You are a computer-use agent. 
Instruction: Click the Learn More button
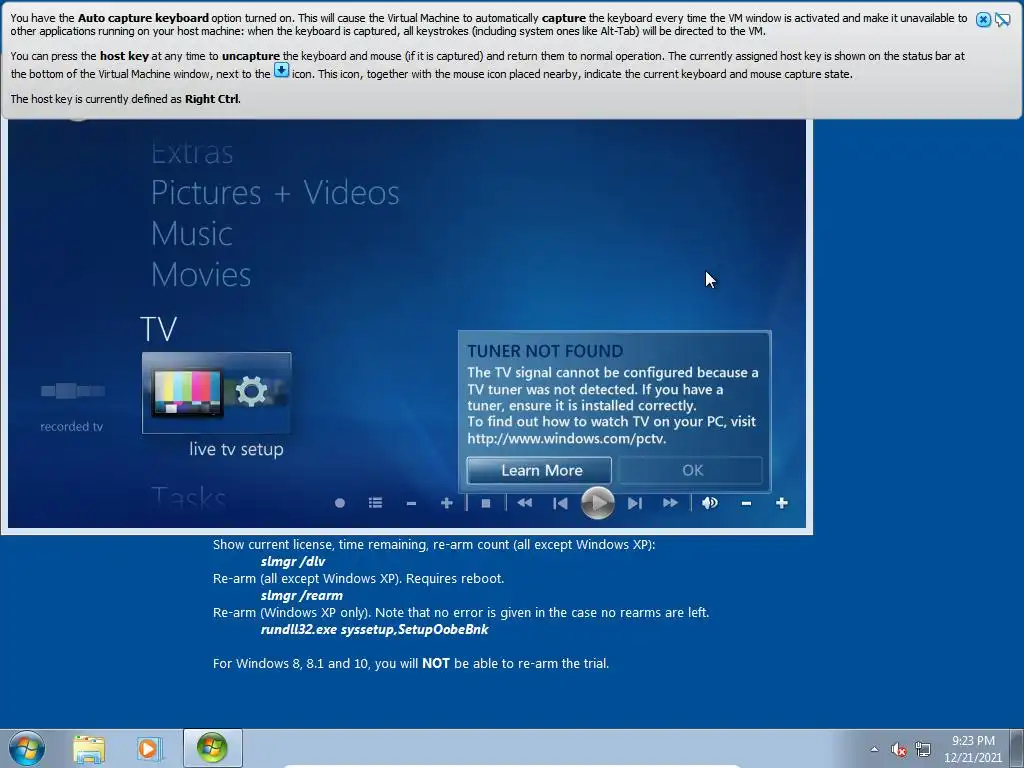539,470
